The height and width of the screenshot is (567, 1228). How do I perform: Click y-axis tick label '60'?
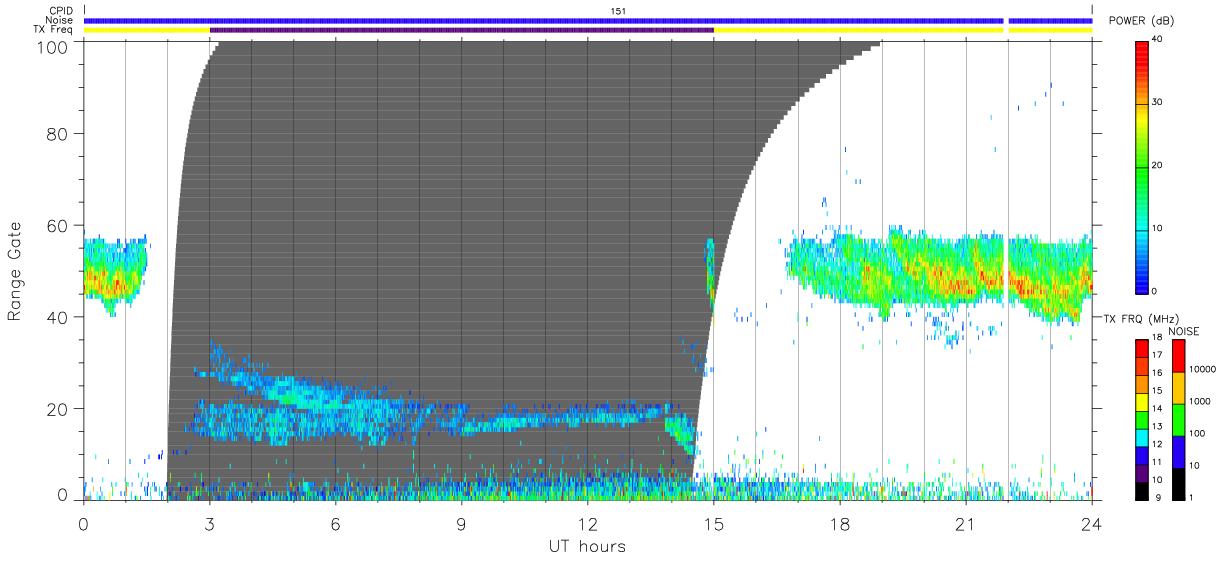pos(57,225)
